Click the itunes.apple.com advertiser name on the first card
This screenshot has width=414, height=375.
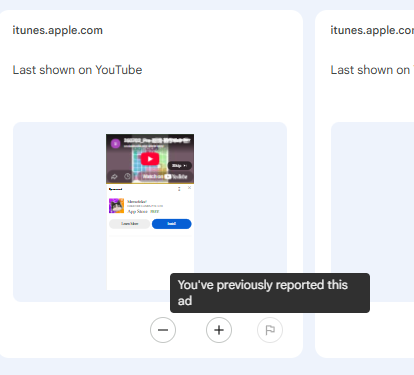pyautogui.click(x=58, y=30)
